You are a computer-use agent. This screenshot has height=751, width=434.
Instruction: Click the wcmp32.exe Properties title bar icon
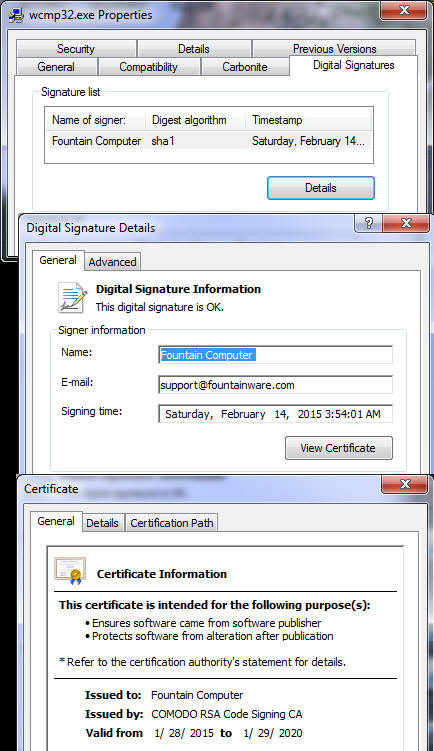point(17,15)
